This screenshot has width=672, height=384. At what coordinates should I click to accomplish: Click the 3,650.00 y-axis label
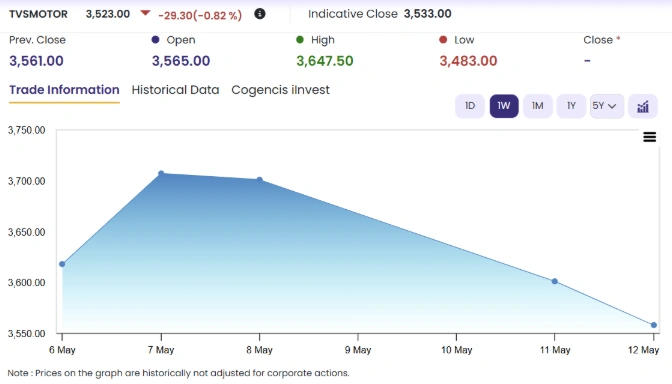point(27,232)
